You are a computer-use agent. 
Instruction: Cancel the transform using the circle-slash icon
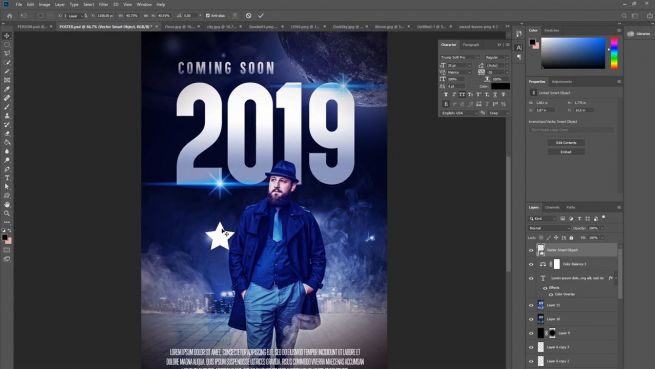(x=249, y=15)
